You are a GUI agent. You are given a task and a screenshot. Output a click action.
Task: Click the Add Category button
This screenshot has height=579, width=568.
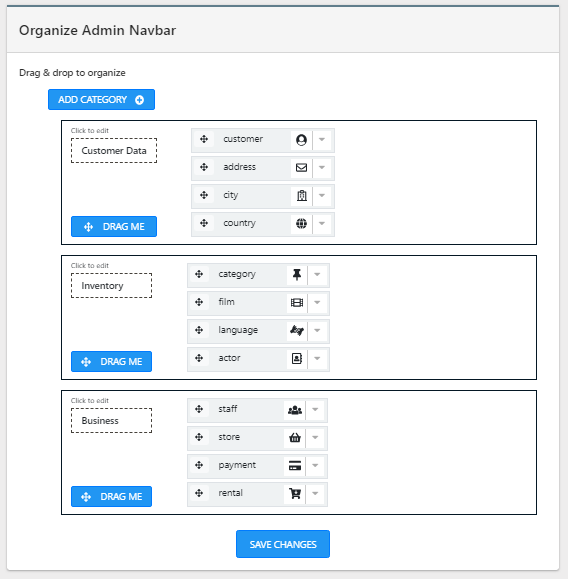[101, 99]
